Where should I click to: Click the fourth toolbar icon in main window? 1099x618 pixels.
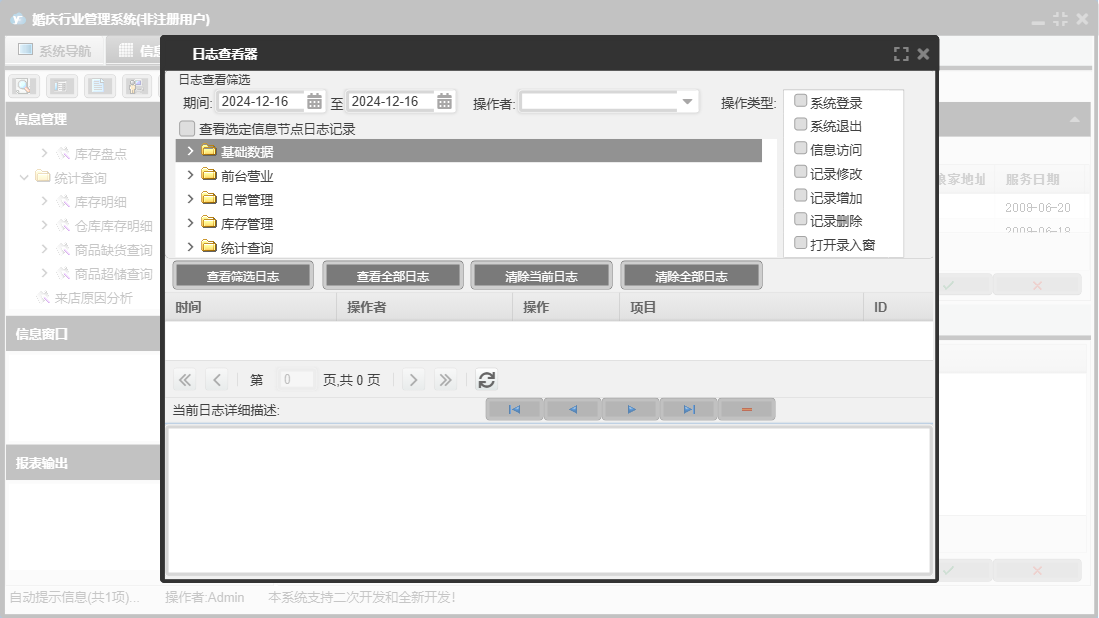[x=137, y=86]
